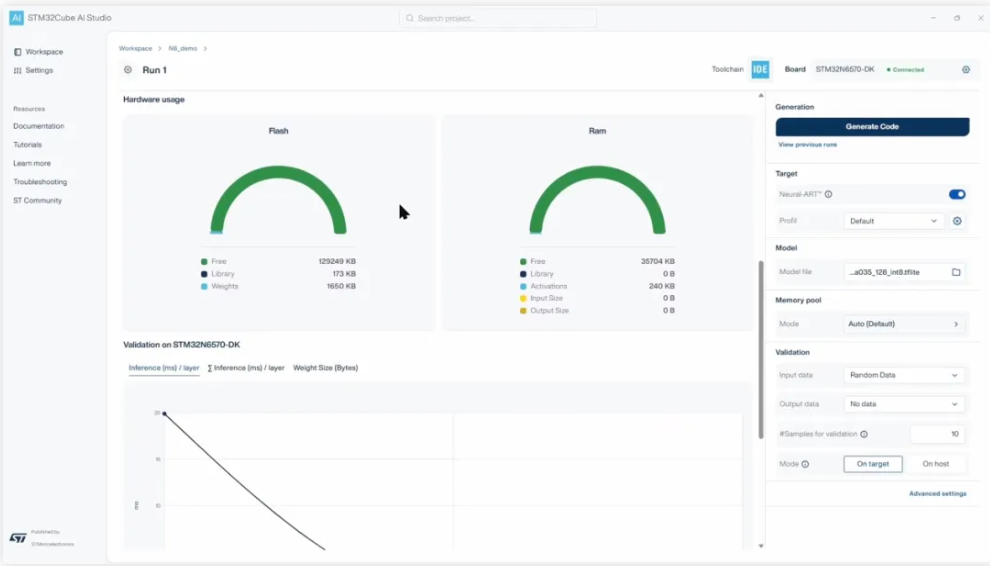990x566 pixels.
Task: Click the Run 1 settings gear icon
Action: [128, 69]
